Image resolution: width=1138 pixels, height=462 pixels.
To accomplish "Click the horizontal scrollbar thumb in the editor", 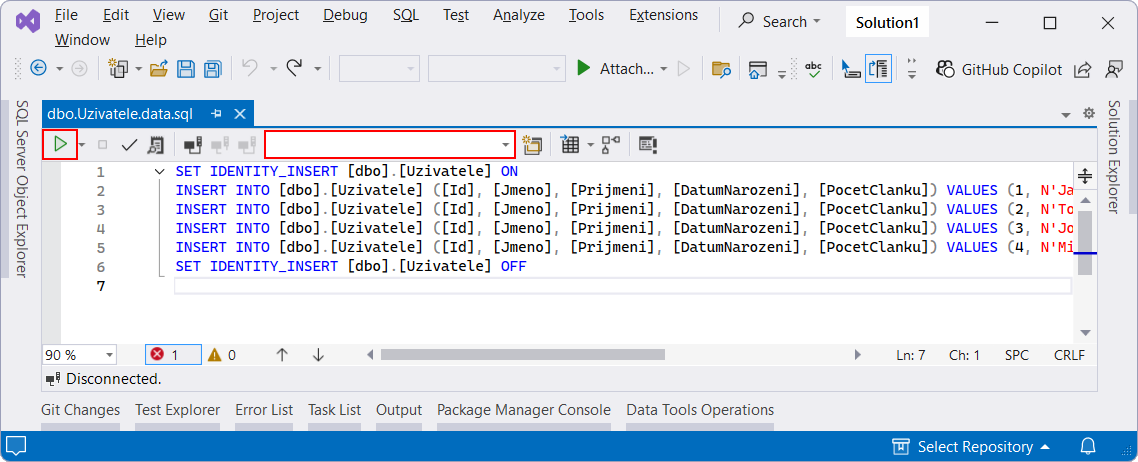I will pyautogui.click(x=523, y=355).
